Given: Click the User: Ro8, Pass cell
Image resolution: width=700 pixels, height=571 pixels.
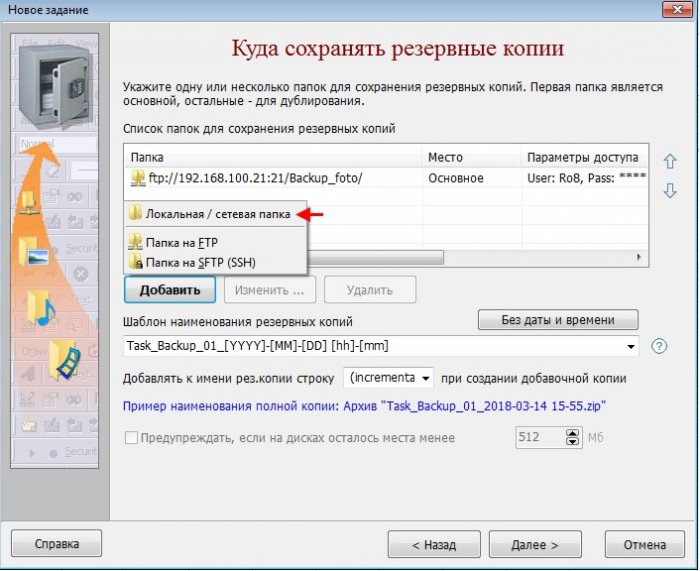Looking at the screenshot, I should click(x=586, y=178).
